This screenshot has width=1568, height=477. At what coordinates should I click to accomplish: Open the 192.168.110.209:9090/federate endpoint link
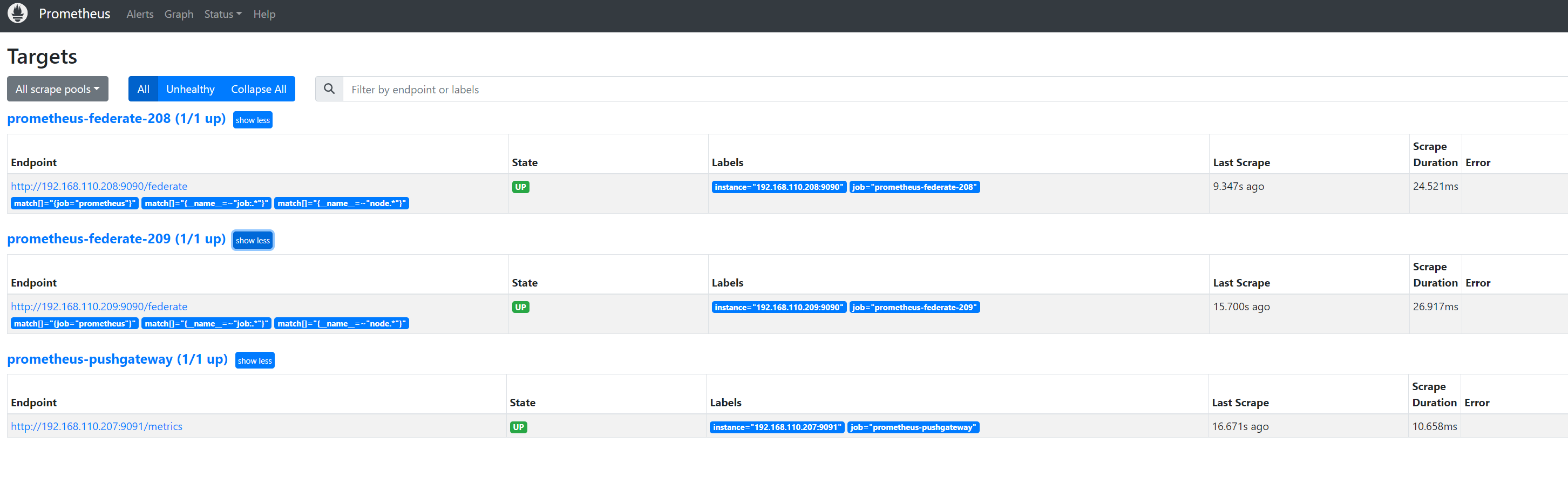[99, 306]
